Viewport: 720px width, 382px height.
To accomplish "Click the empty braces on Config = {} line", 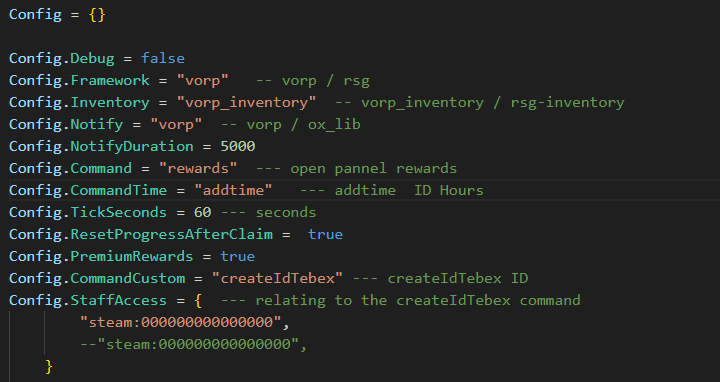I will pyautogui.click(x=97, y=14).
